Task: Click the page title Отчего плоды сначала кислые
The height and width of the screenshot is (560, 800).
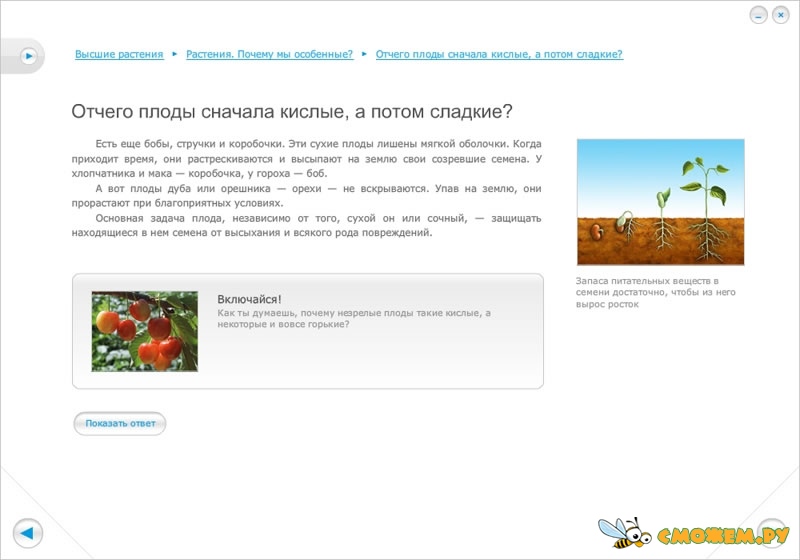Action: pos(292,111)
